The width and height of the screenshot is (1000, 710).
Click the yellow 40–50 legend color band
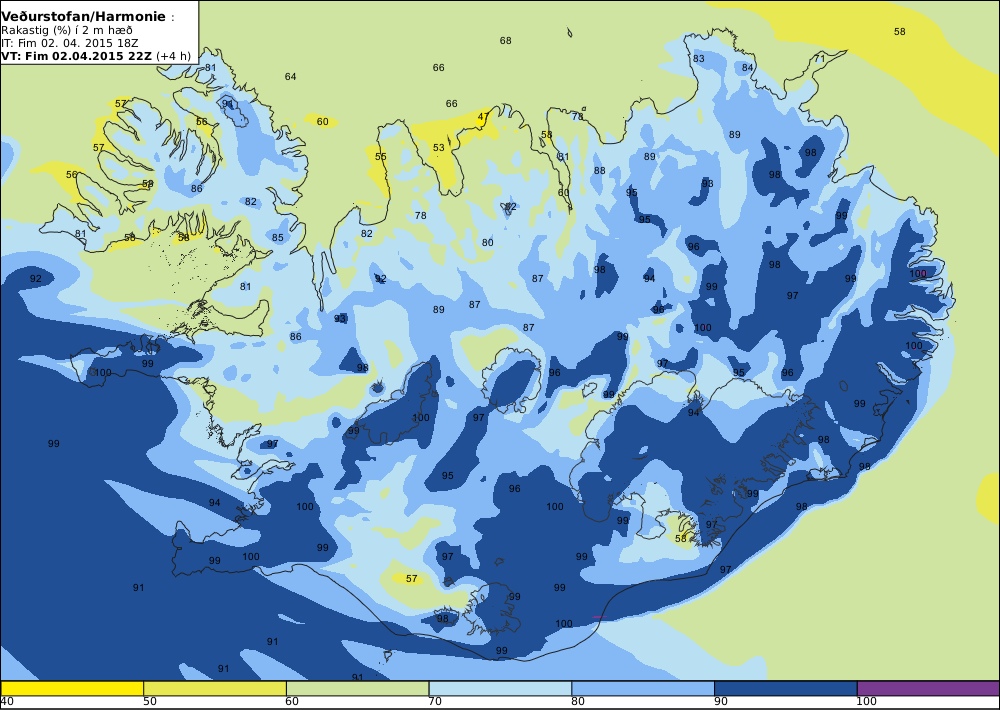[x=72, y=688]
